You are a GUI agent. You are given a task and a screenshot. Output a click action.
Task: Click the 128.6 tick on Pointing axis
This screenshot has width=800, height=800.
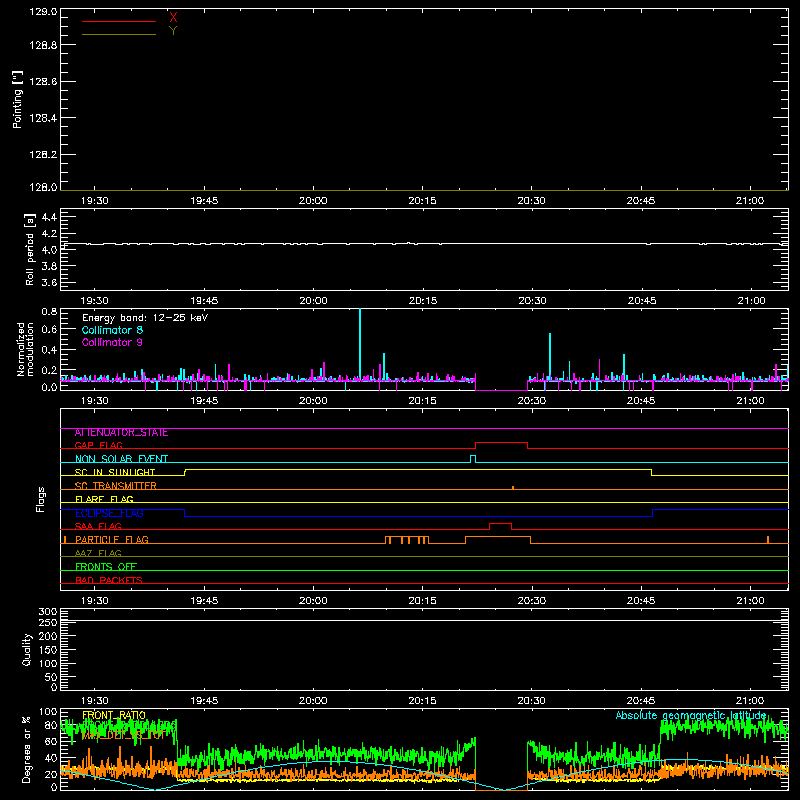coord(43,82)
